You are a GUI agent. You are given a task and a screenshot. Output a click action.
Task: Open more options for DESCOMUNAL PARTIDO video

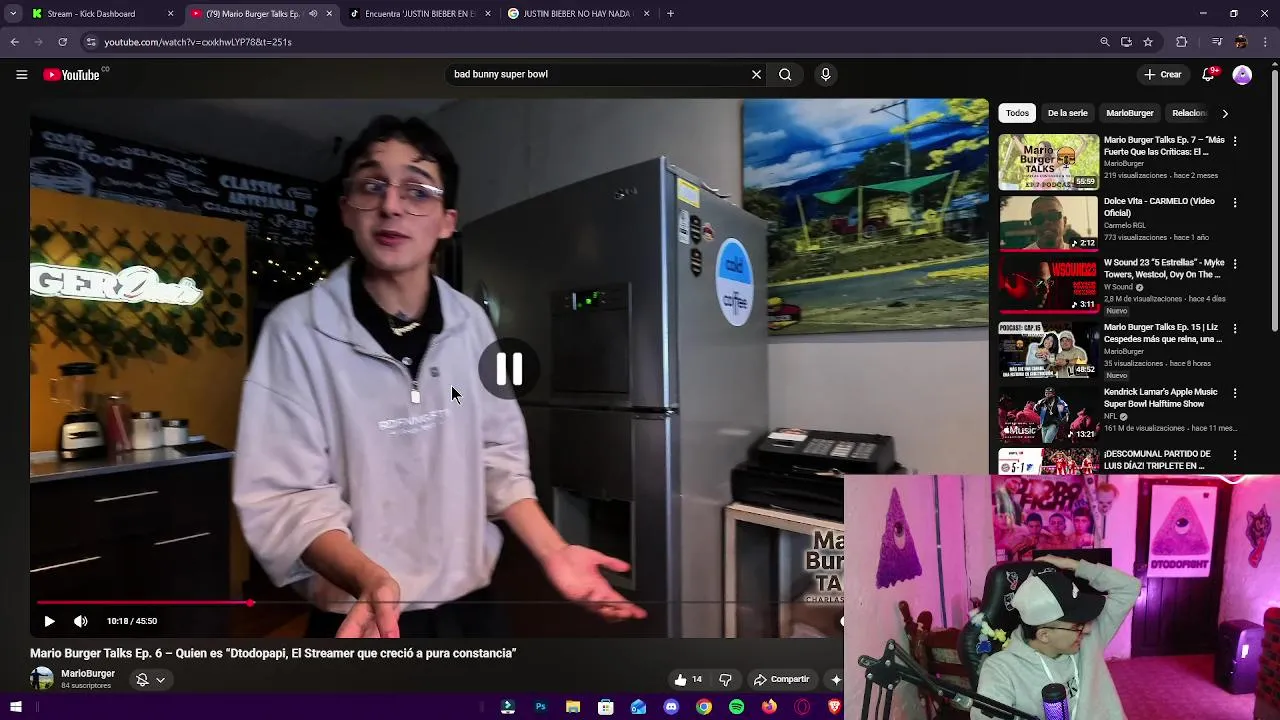(x=1234, y=455)
